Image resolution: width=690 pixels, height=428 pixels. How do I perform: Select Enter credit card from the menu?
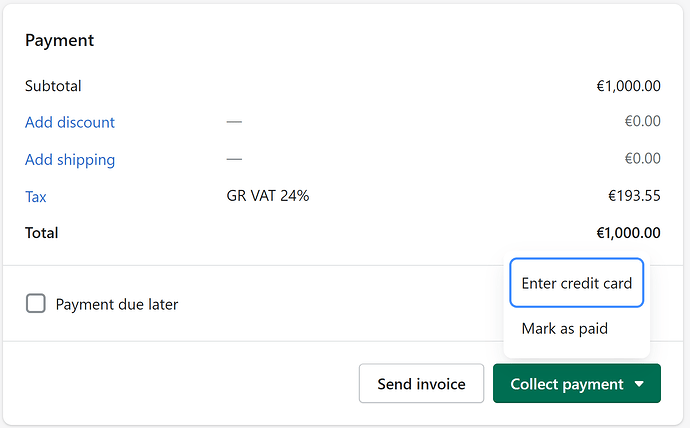[x=576, y=284]
